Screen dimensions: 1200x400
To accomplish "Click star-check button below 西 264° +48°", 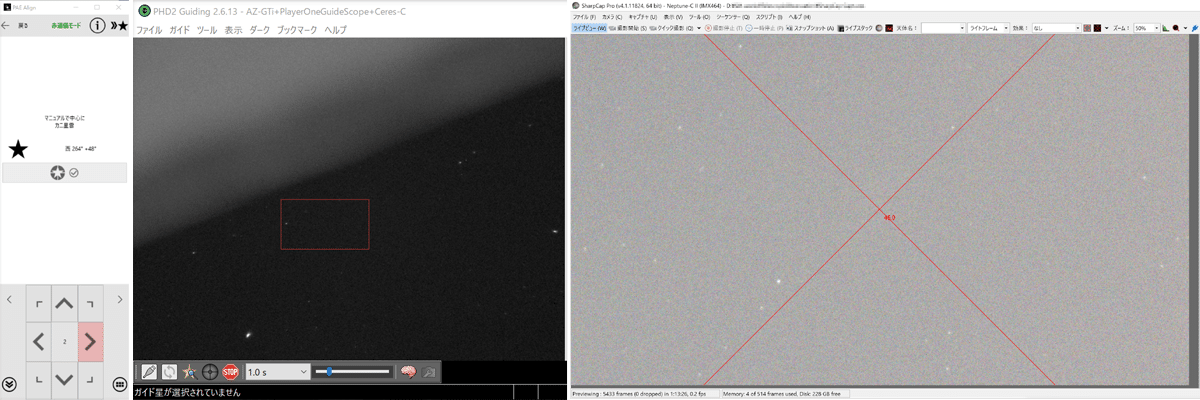I will tap(65, 173).
